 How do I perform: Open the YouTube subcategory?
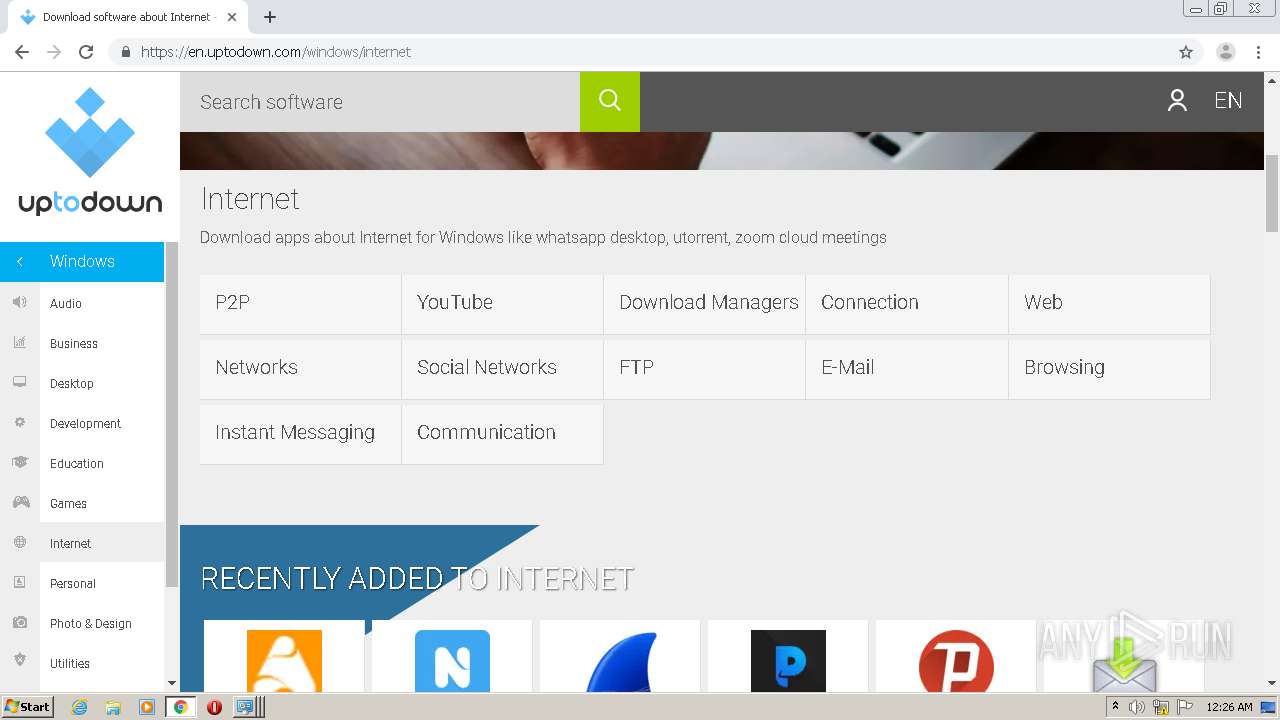point(502,303)
